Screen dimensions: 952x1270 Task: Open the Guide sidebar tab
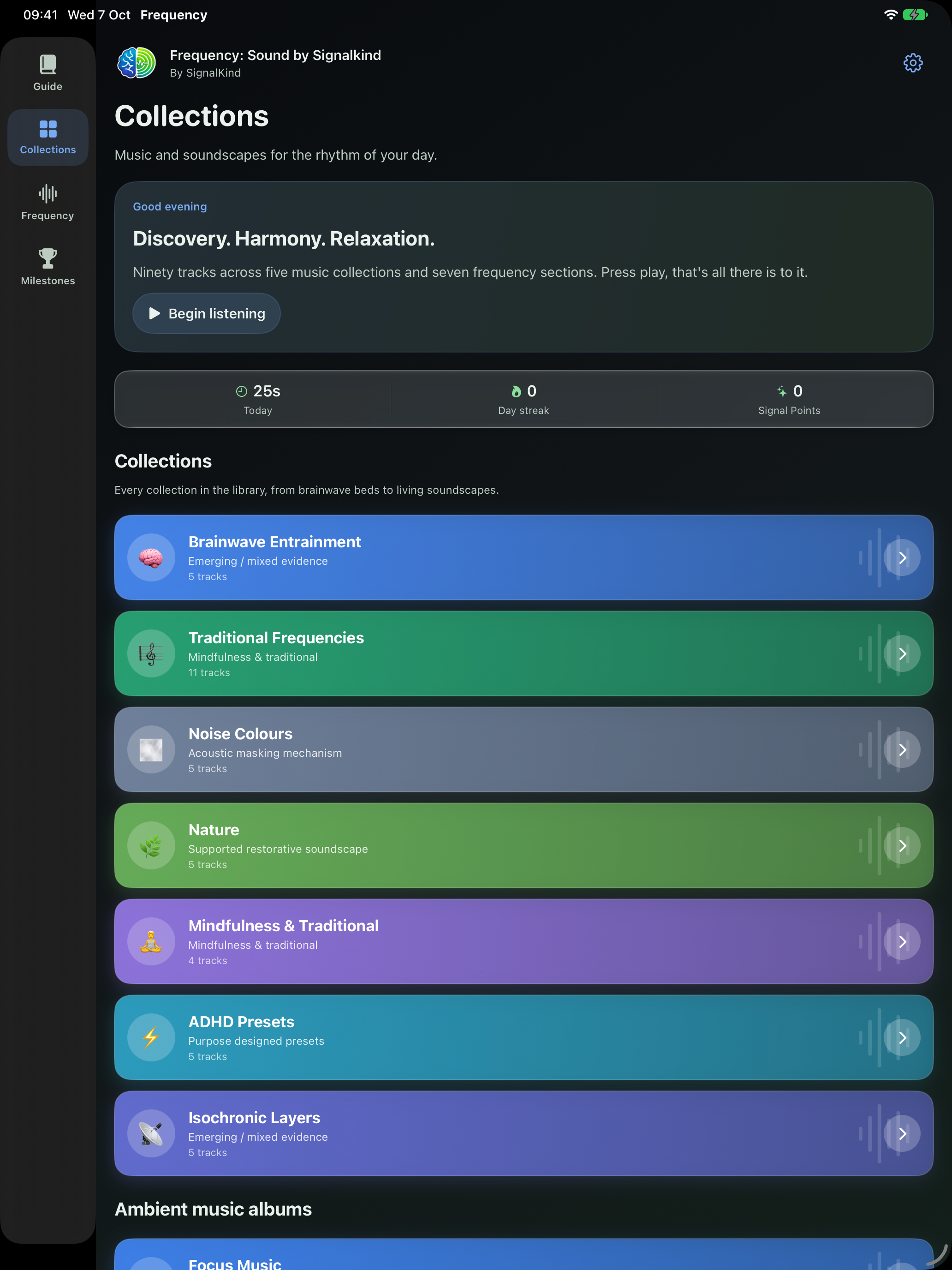48,73
